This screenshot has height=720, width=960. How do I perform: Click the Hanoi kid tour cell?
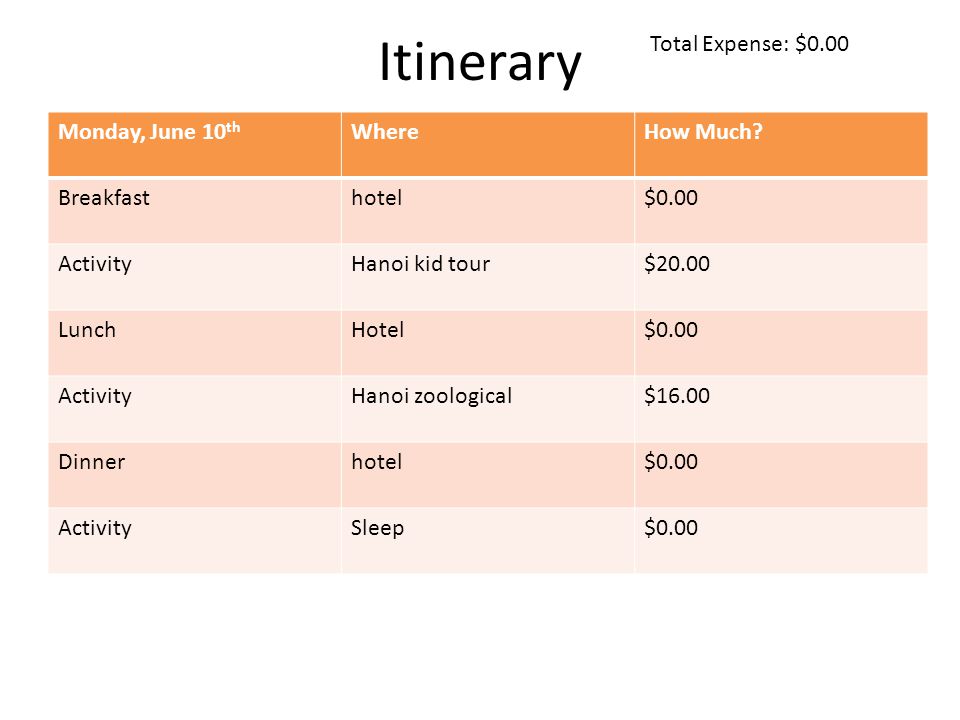click(x=488, y=277)
